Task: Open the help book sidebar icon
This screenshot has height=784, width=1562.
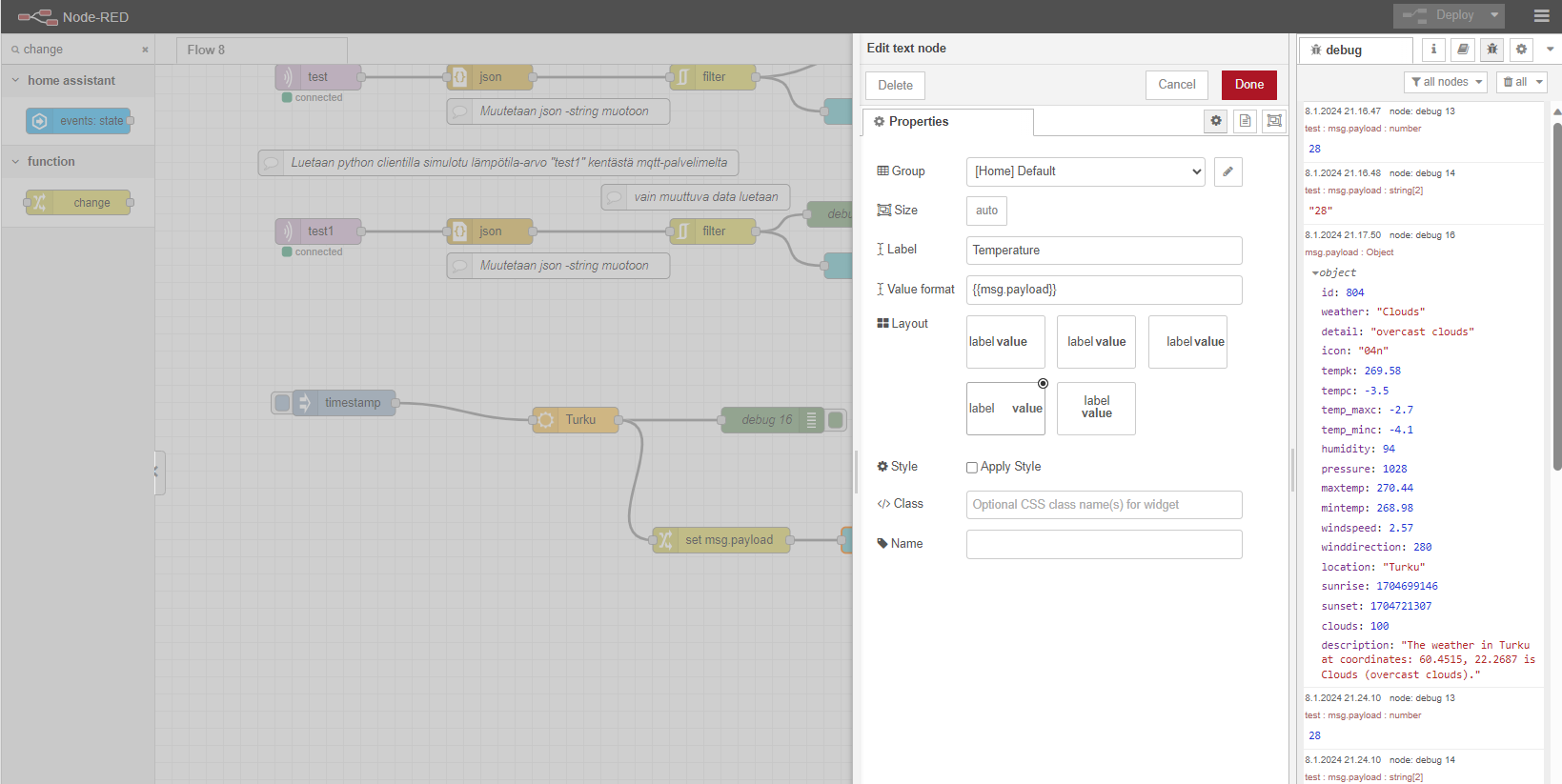Action: 1463,50
